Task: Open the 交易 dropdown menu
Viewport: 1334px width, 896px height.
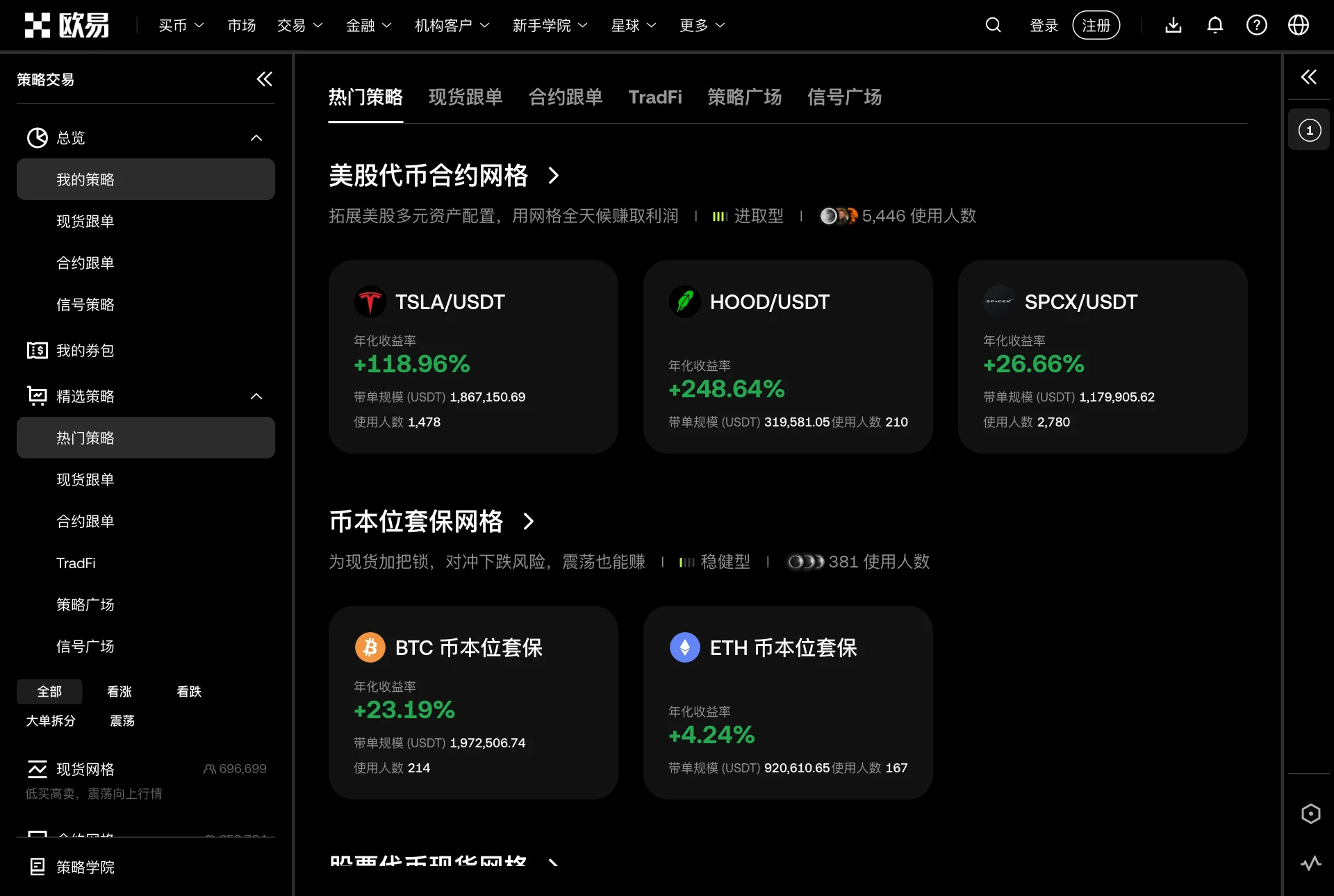Action: click(300, 26)
